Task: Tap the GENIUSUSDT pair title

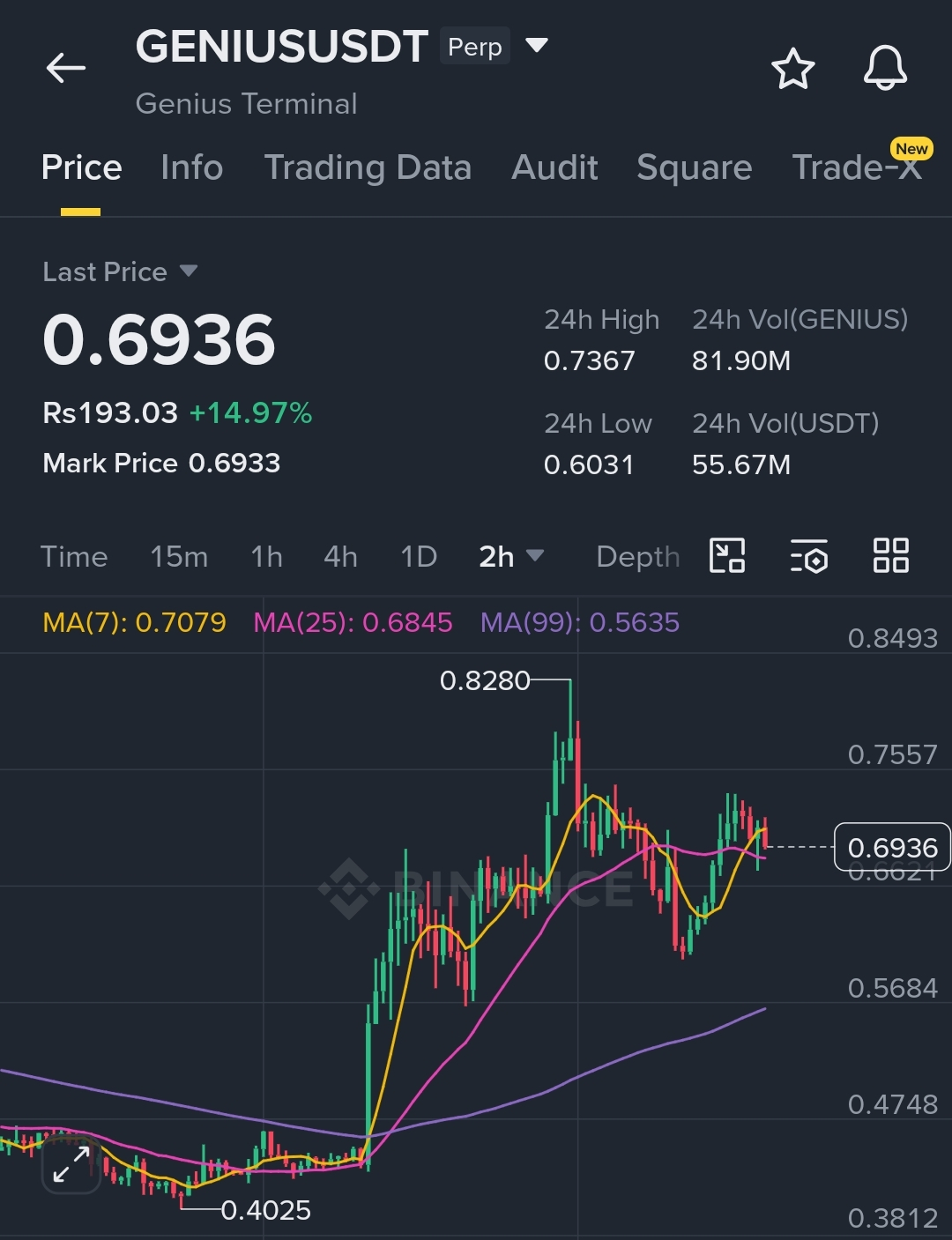Action: click(282, 47)
